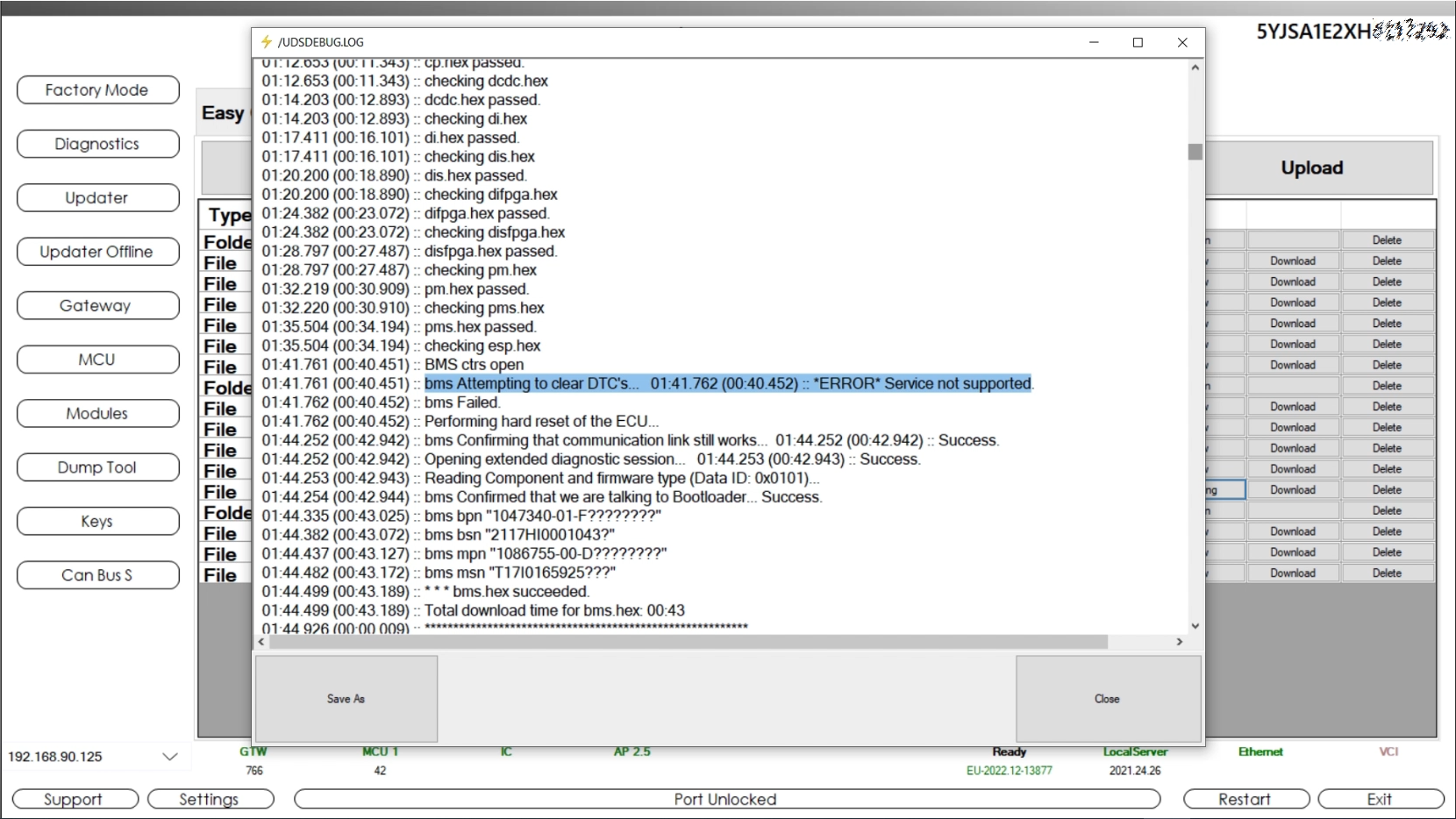
Task: Open Settings at the bottom
Action: coord(210,799)
